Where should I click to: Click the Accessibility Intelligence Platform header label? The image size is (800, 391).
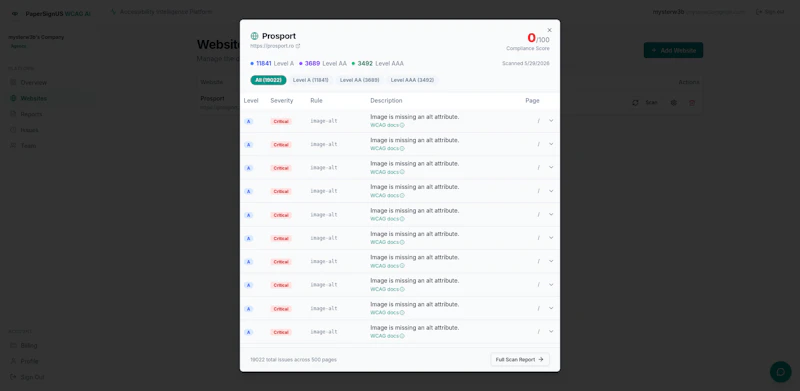[x=161, y=11]
